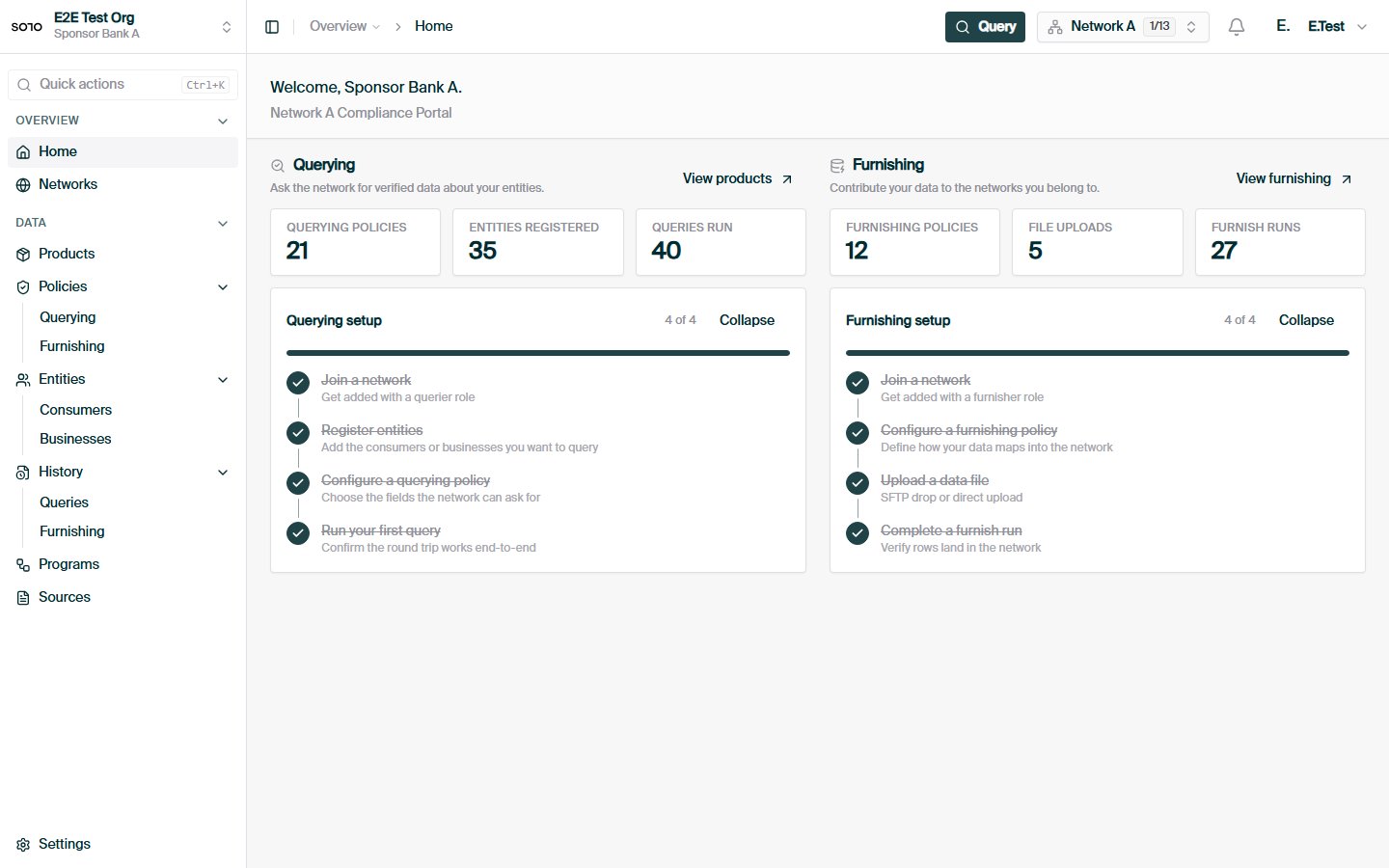1389x868 pixels.
Task: Click the Complete a furnish run checkmark
Action: pyautogui.click(x=858, y=533)
